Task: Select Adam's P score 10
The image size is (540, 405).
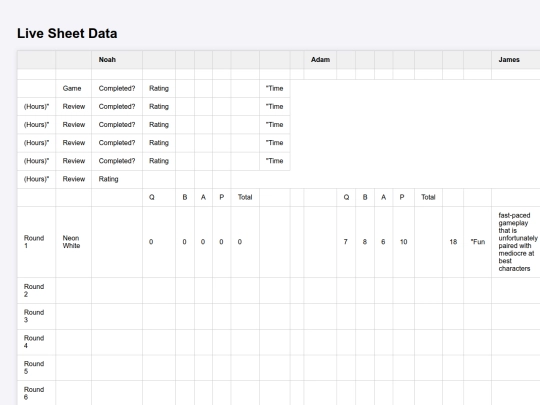Action: coord(403,242)
